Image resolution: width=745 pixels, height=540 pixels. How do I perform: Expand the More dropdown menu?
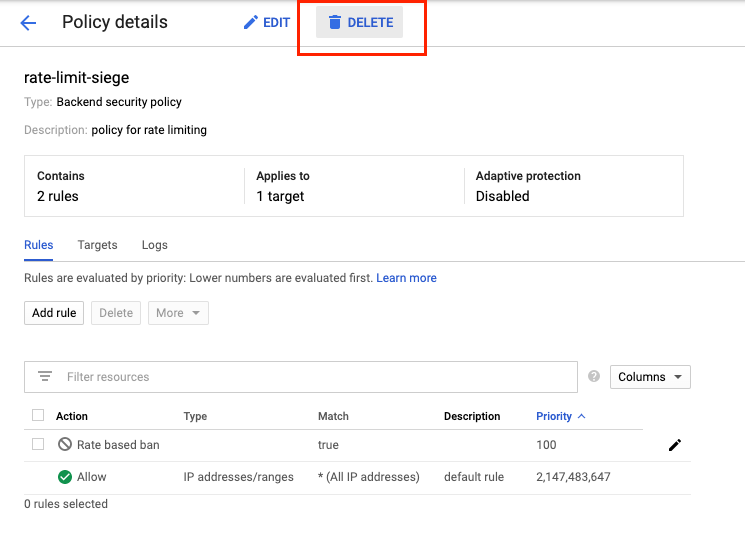(x=178, y=313)
